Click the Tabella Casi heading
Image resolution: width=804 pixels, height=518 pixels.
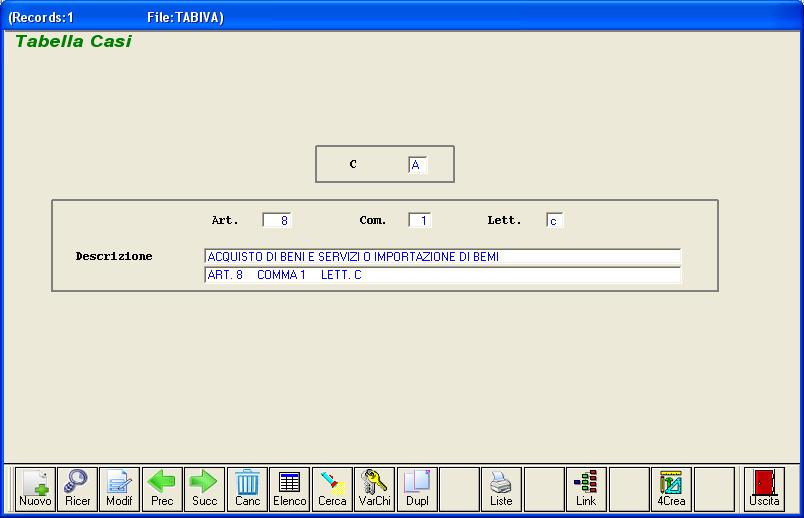click(x=73, y=41)
